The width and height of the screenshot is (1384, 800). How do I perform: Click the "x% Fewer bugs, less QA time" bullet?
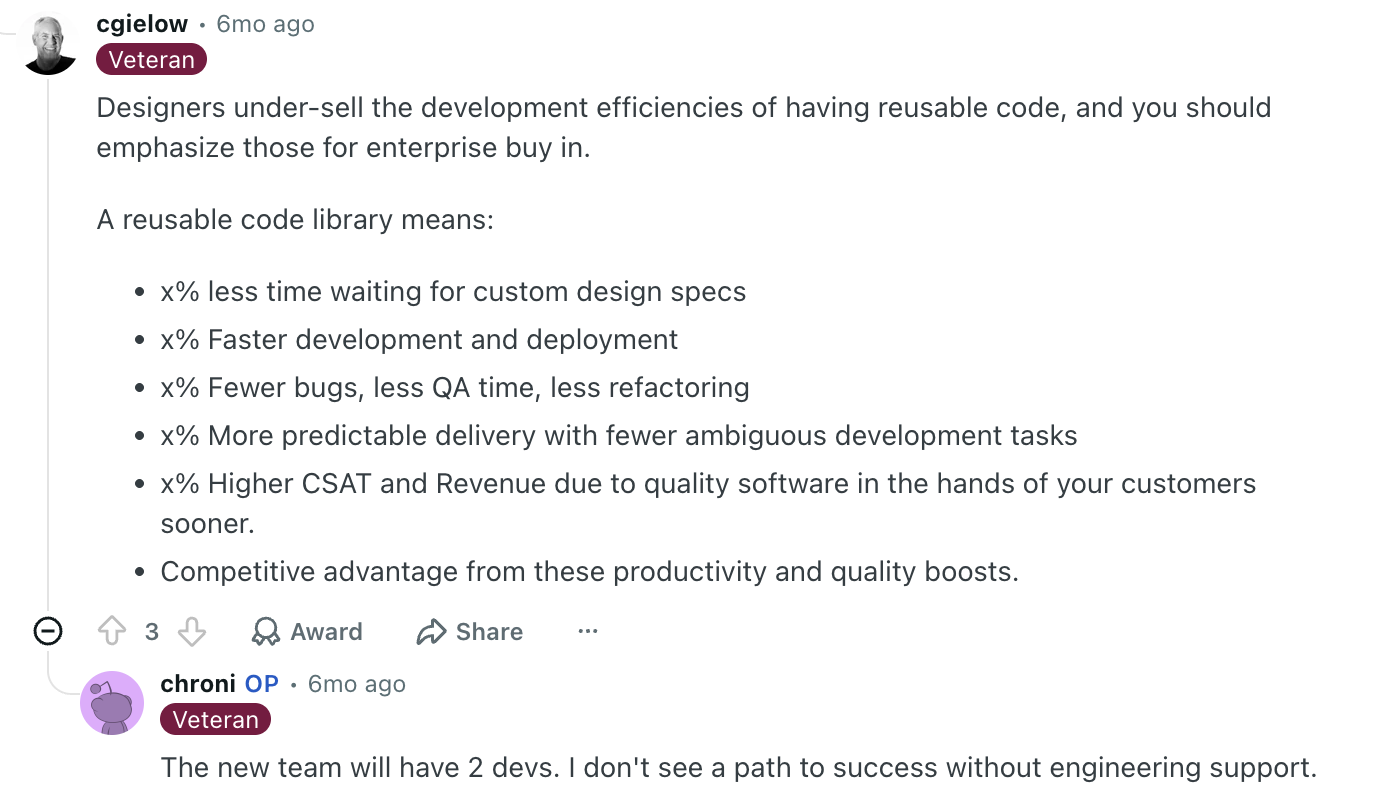point(455,388)
